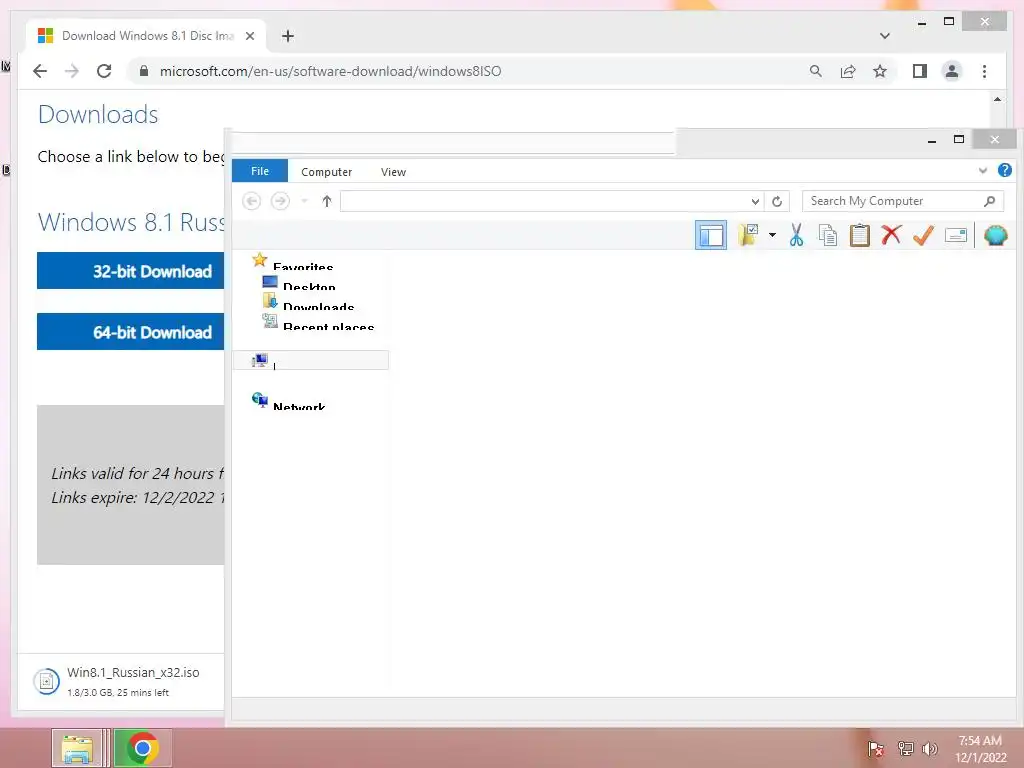Open folder options icon in Explorer toolbar
Viewport: 1024px width, 768px height.
pyautogui.click(x=748, y=235)
